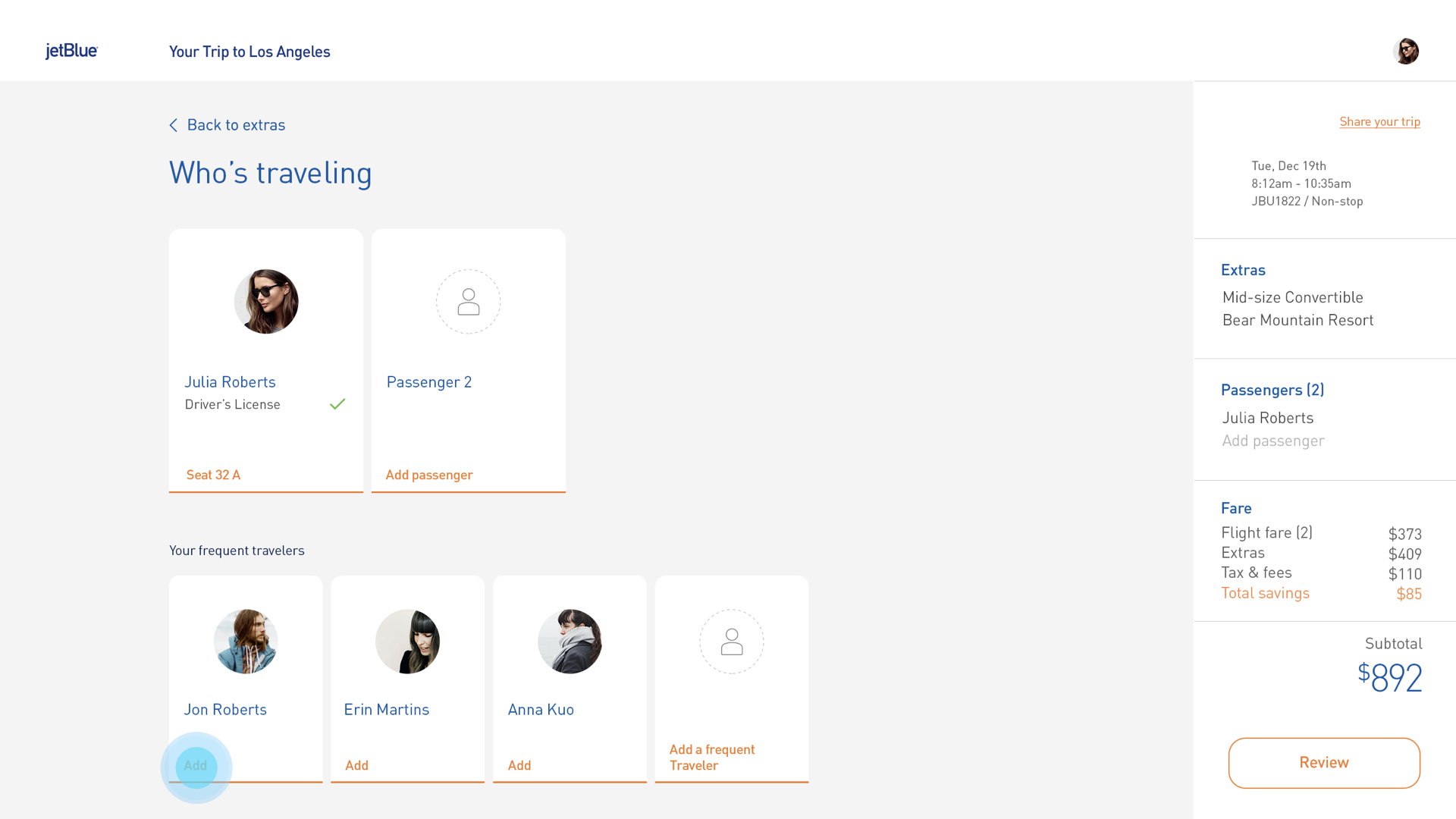Screen dimensions: 1456x819
Task: Click the jetBlue logo
Action: tap(71, 51)
